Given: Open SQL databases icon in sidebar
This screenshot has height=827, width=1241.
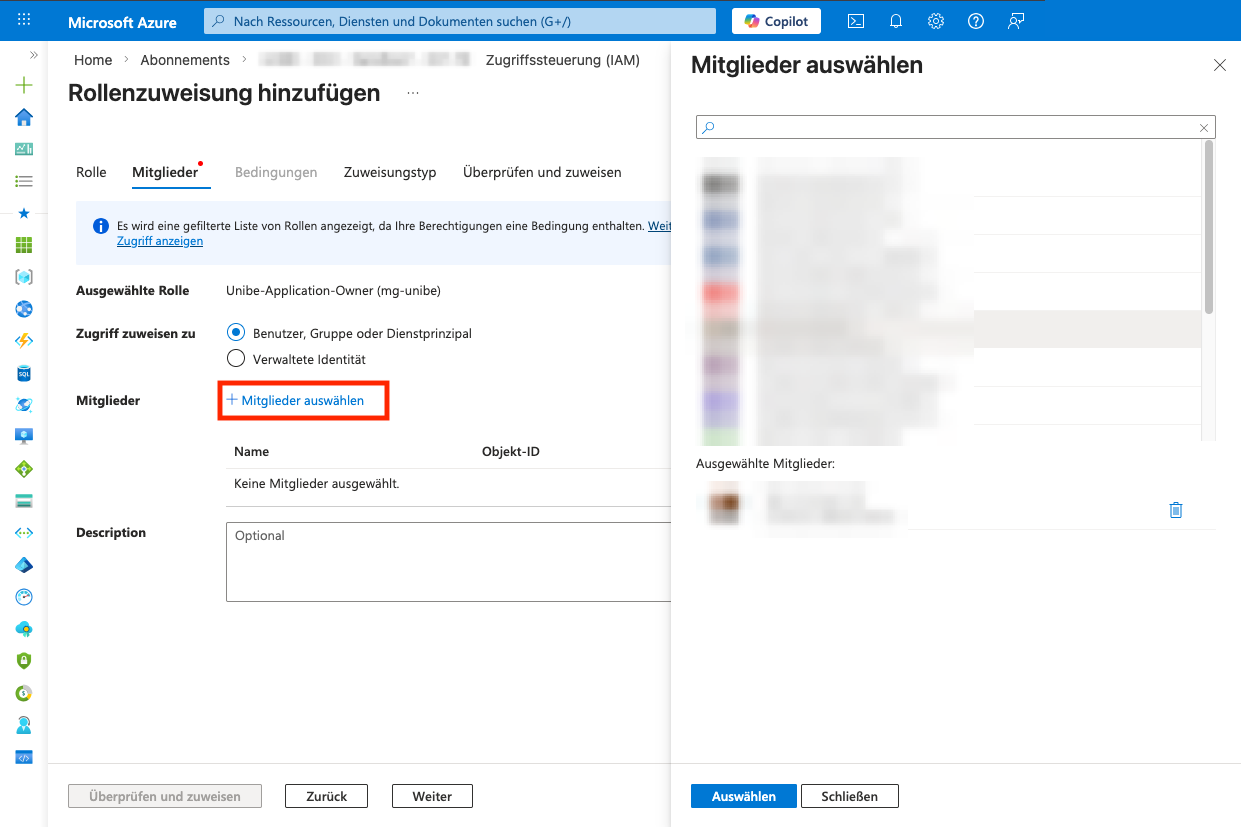Looking at the screenshot, I should 24,373.
